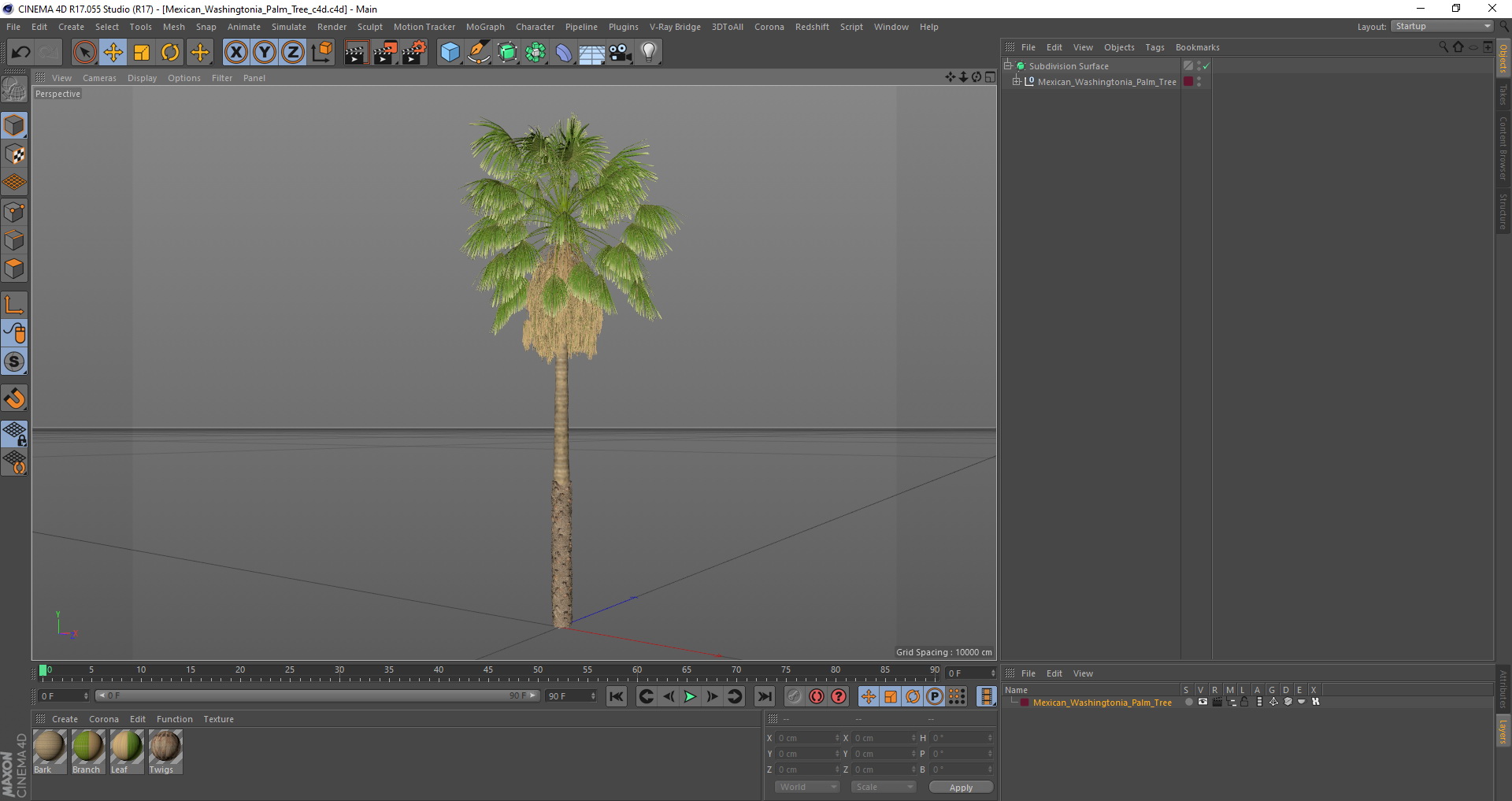Screen dimensions: 1512x801
Task: Toggle X-axis lock
Action: pos(235,53)
